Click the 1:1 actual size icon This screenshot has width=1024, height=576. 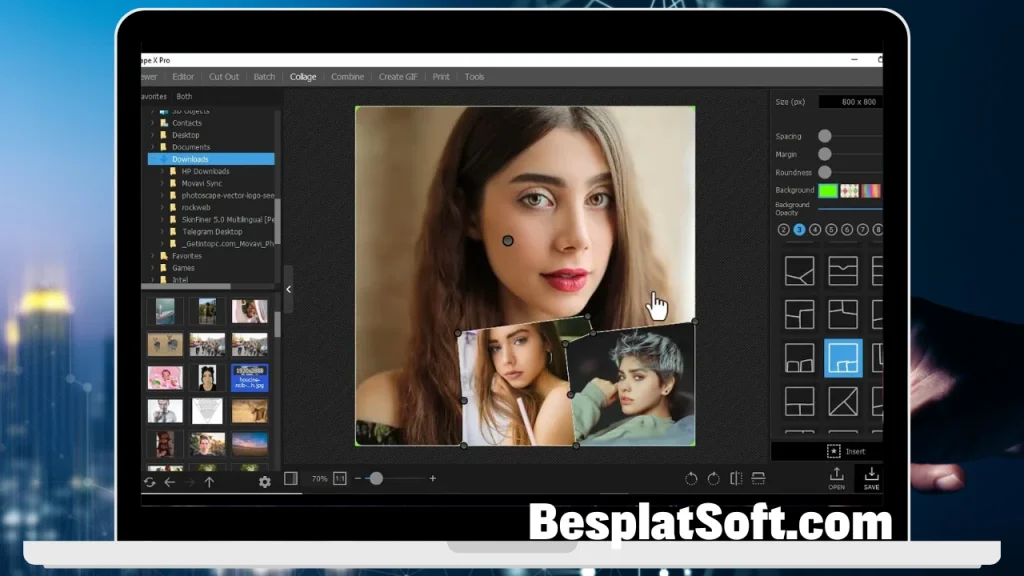340,479
